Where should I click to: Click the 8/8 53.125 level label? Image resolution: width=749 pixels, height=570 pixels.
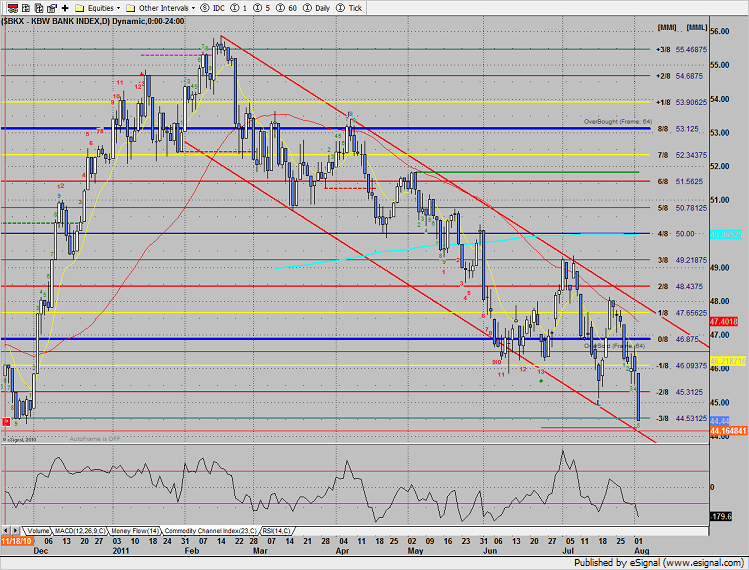[x=678, y=129]
